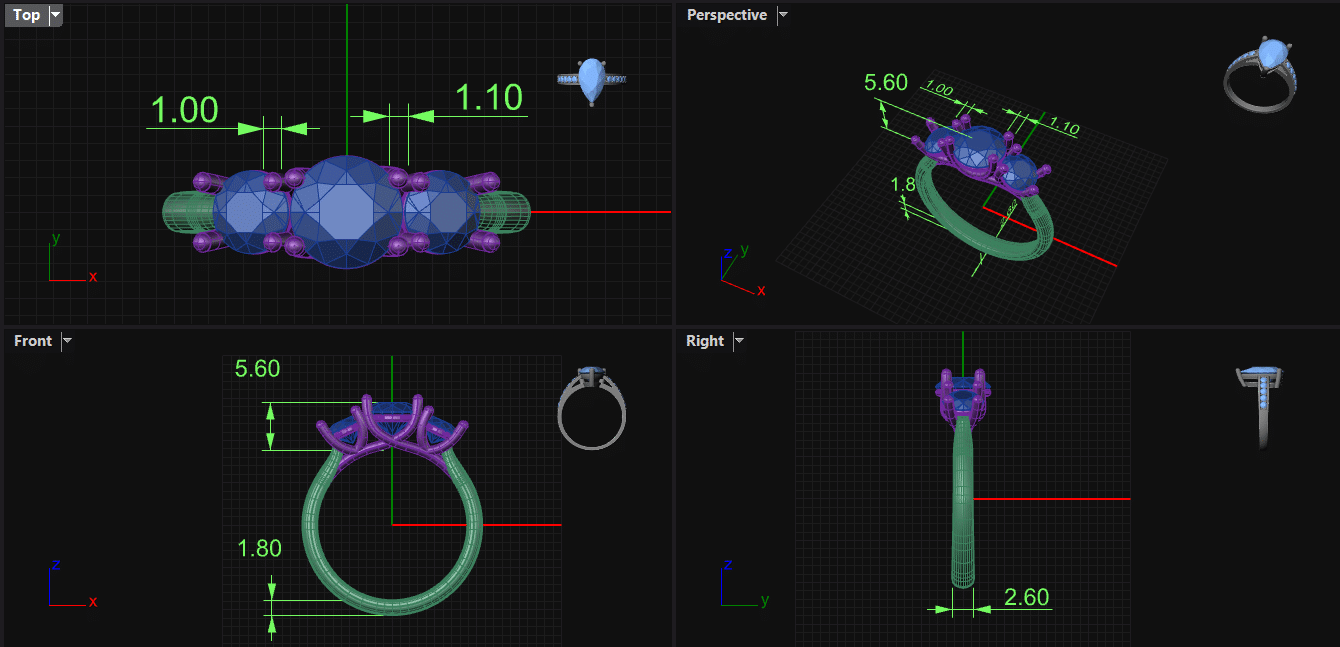Click the Right viewport title label
This screenshot has width=1340, height=647.
tap(705, 341)
